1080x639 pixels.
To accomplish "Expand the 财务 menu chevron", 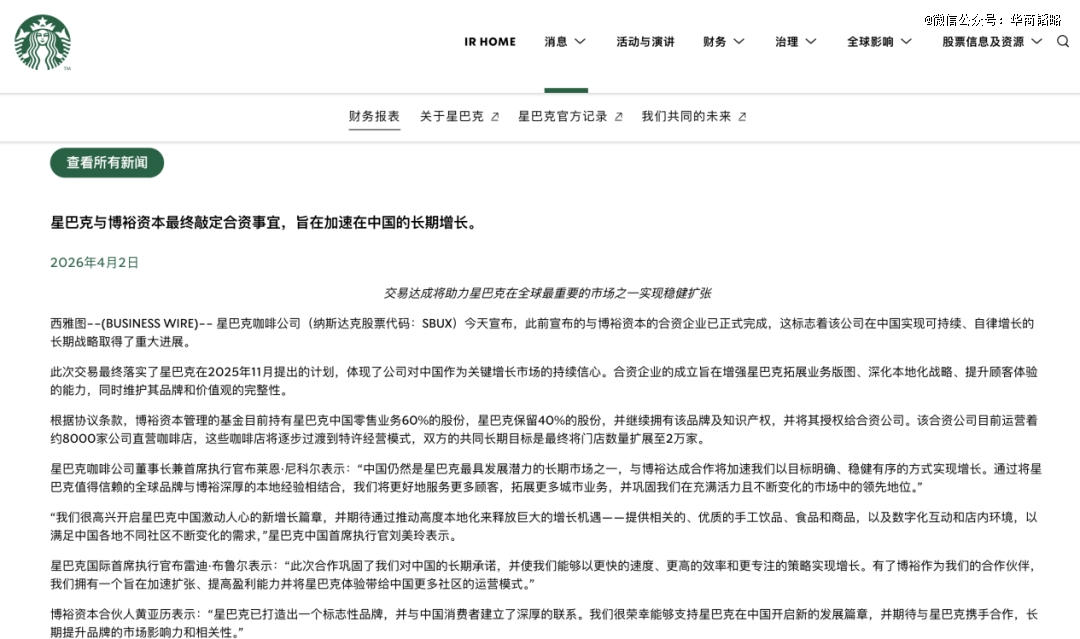I will (738, 41).
